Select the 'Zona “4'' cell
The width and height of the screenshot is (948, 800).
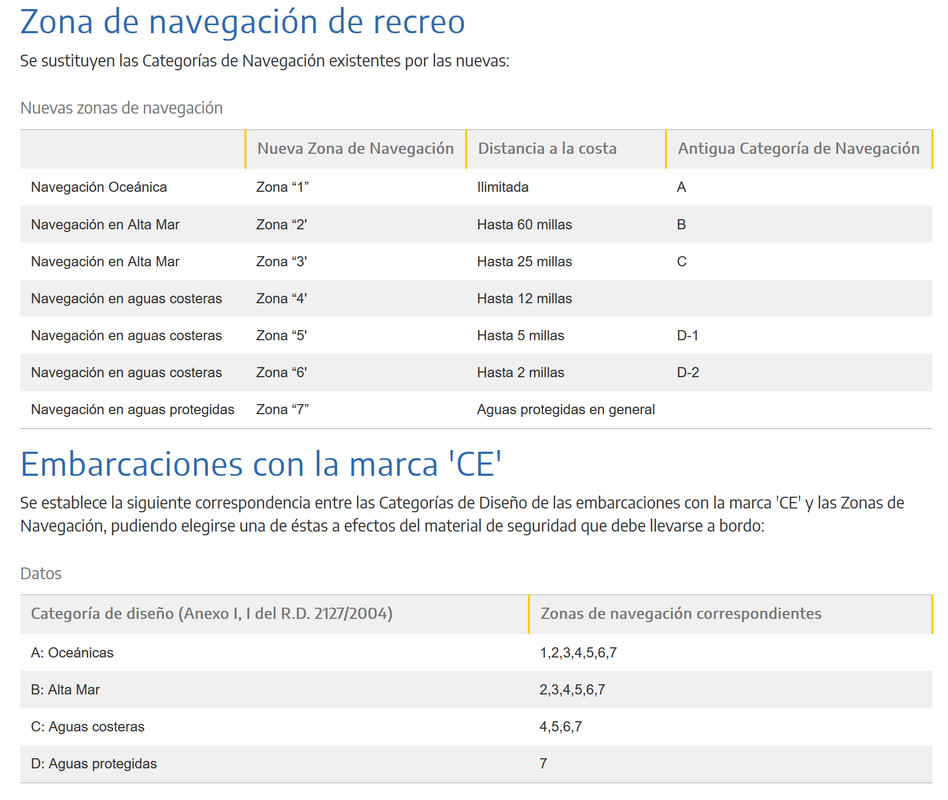281,298
